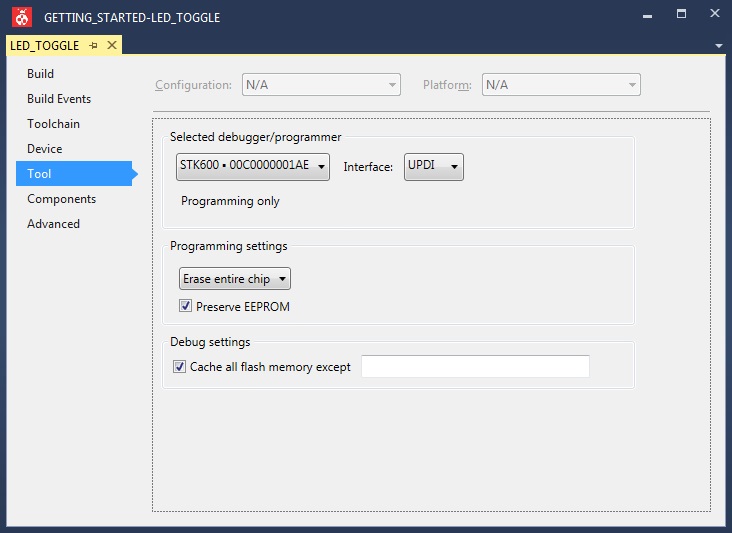The height and width of the screenshot is (533, 732).
Task: Open the Erase entire chip dropdown
Action: pyautogui.click(x=235, y=279)
